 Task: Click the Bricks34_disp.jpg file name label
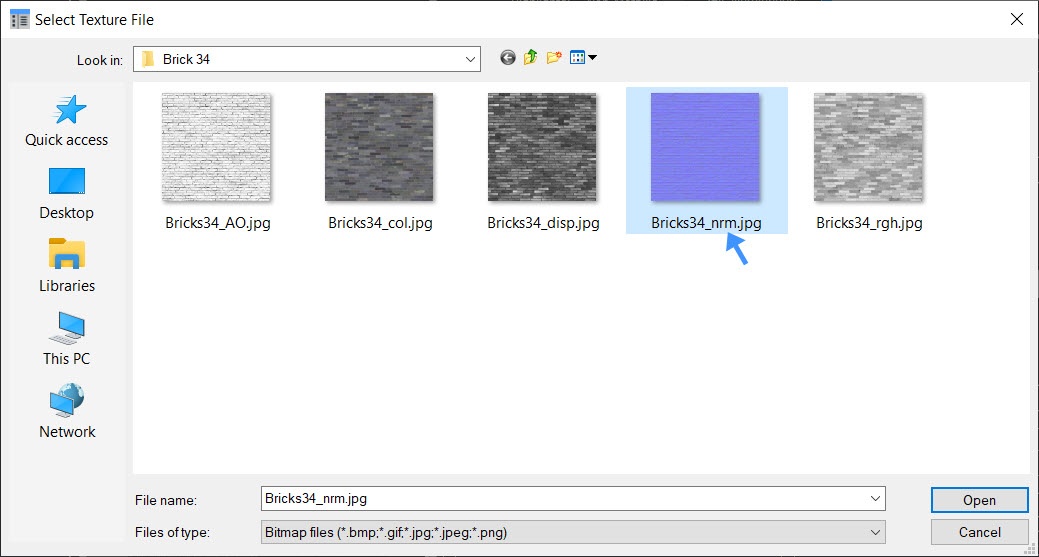click(x=543, y=223)
